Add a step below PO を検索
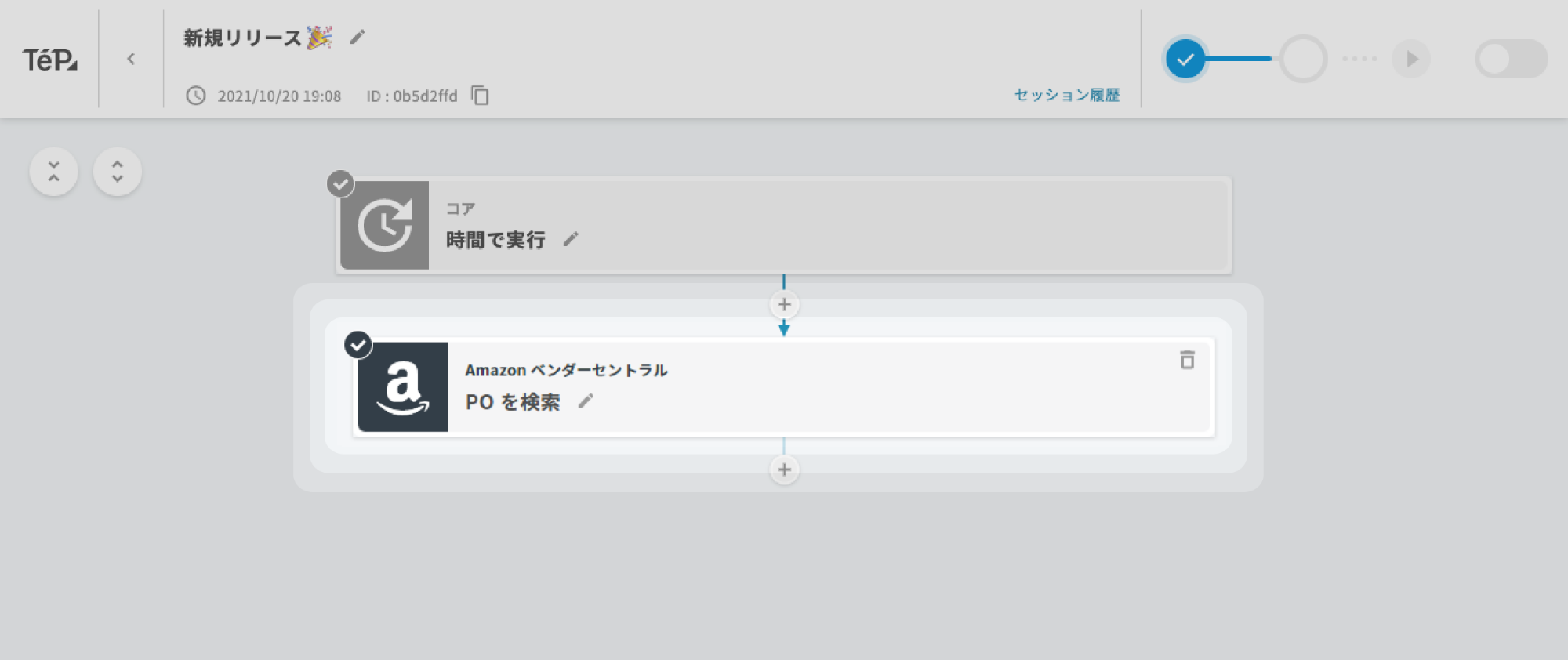This screenshot has height=660, width=1568. click(x=784, y=470)
